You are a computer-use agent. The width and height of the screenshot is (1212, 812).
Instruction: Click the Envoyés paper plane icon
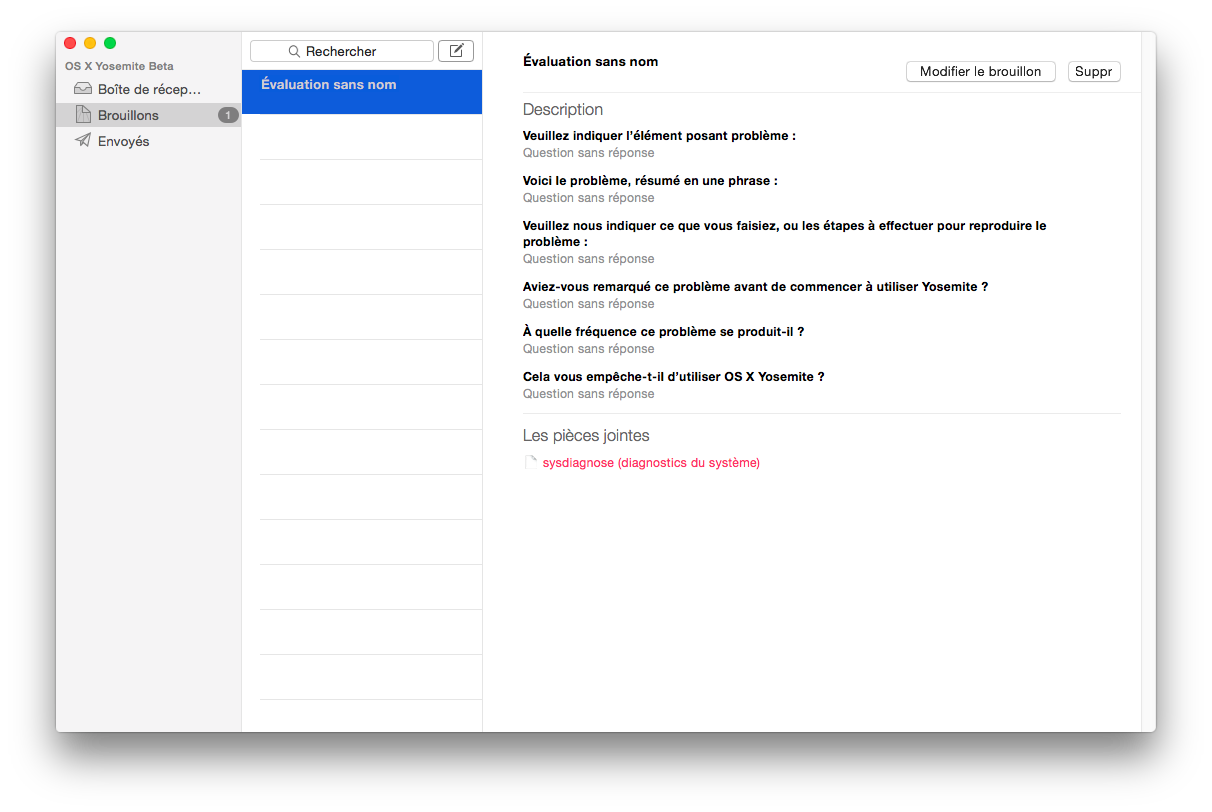(x=83, y=141)
